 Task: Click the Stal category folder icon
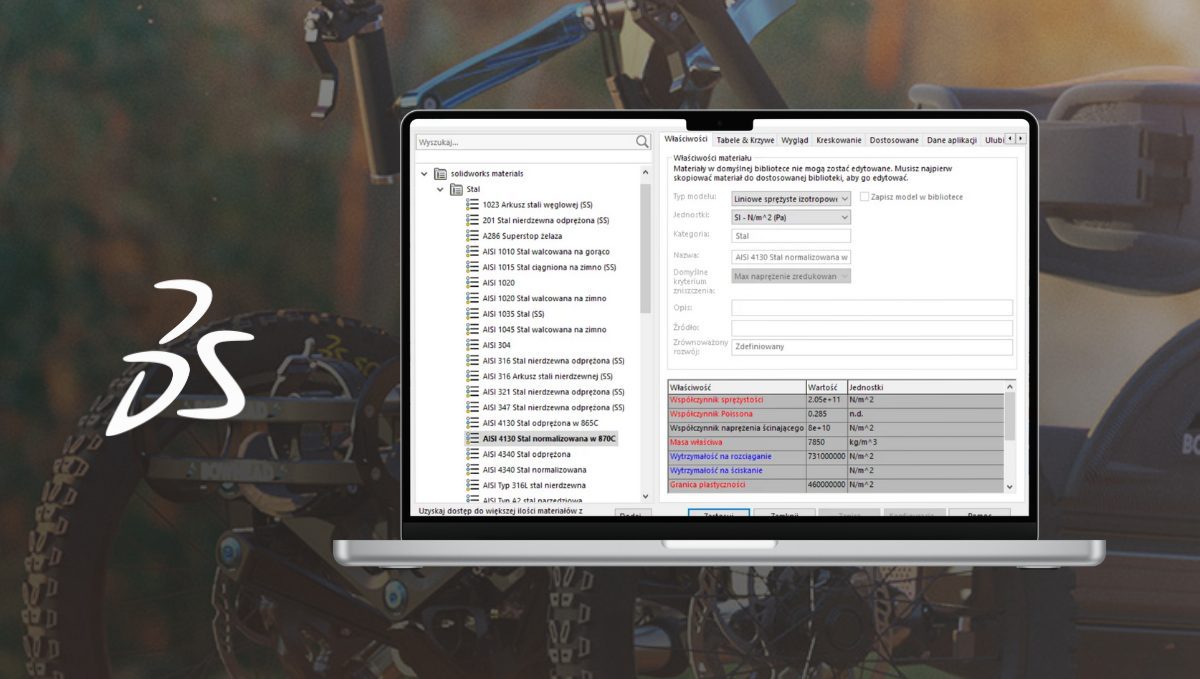456,189
